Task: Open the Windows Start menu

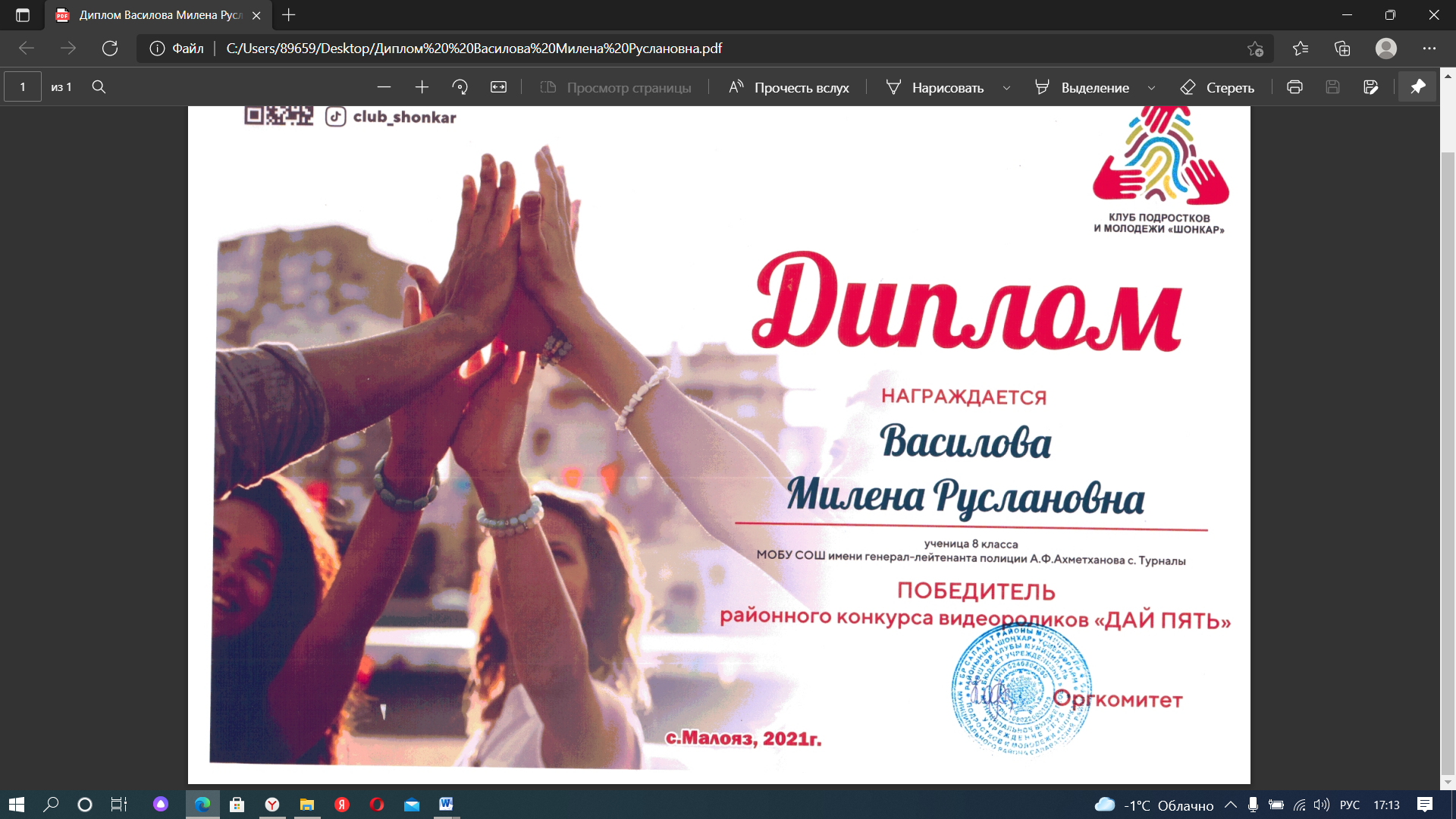Action: click(x=16, y=805)
